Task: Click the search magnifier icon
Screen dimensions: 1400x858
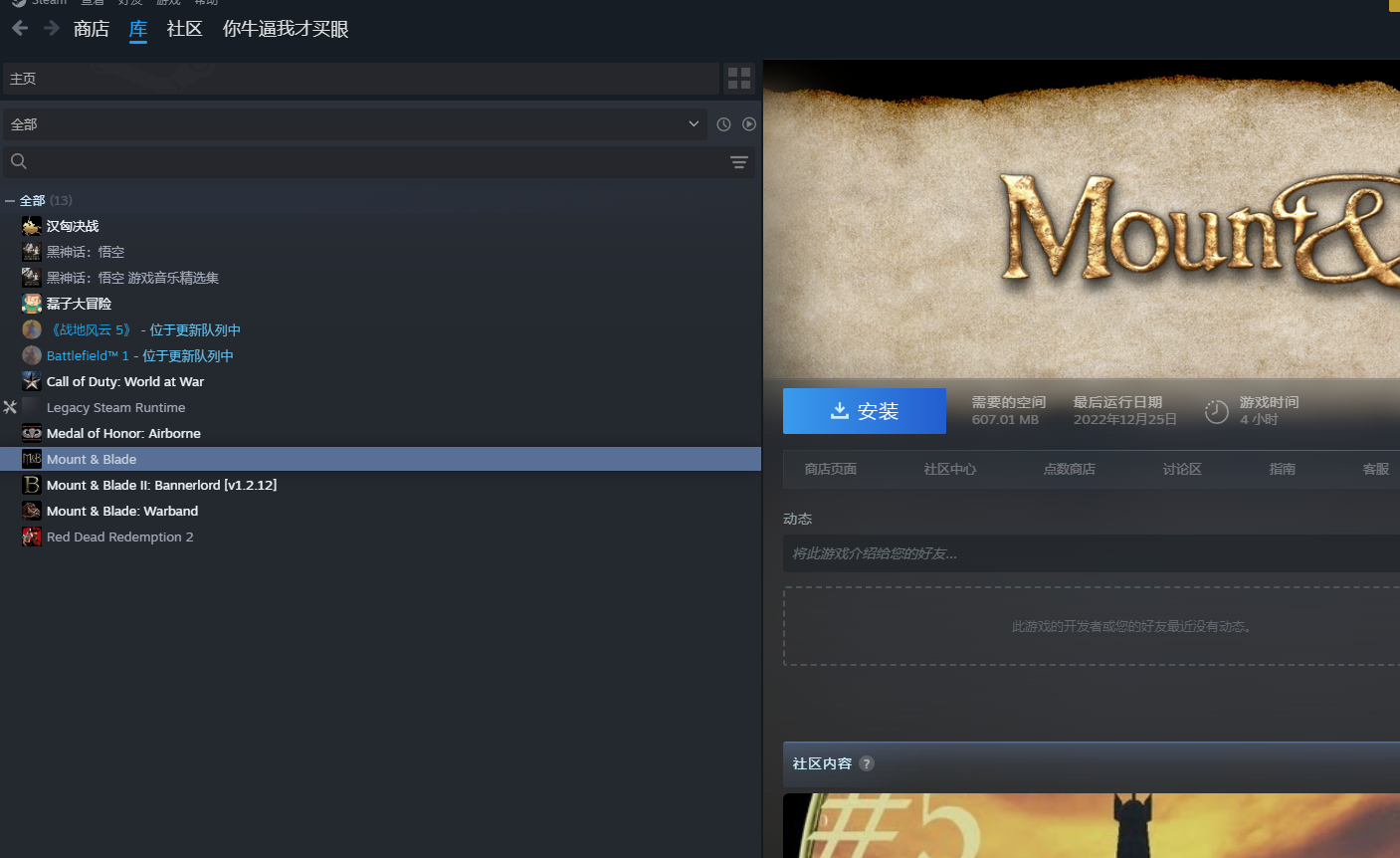Action: (x=19, y=161)
